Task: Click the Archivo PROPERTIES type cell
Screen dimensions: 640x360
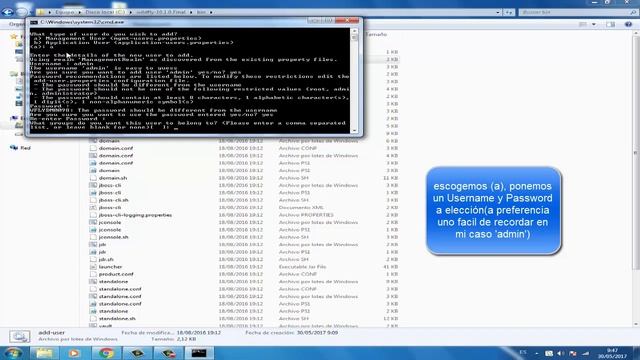Action: coord(306,215)
